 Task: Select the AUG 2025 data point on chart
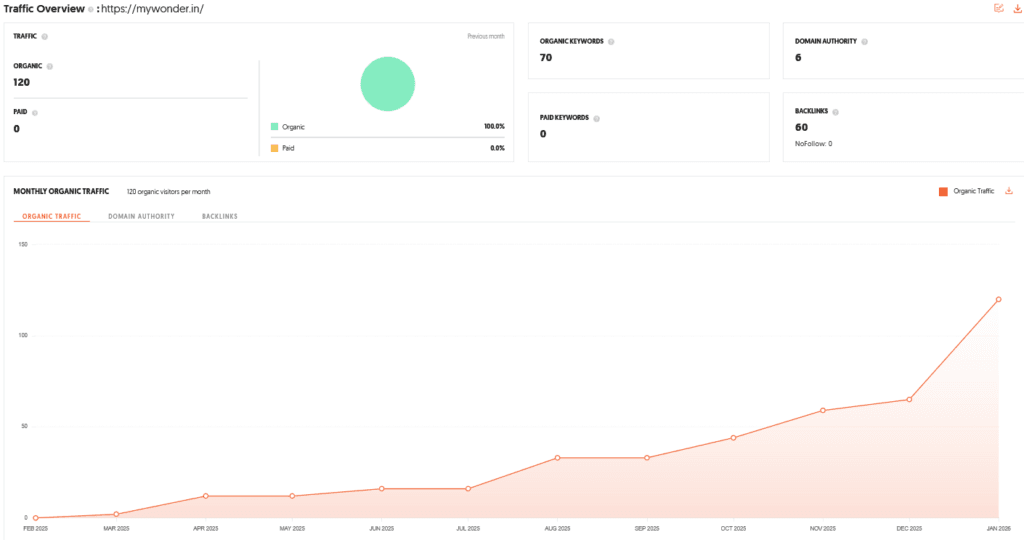click(x=557, y=458)
